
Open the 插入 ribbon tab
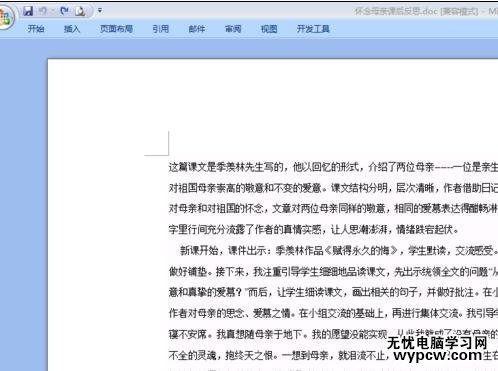[72, 29]
